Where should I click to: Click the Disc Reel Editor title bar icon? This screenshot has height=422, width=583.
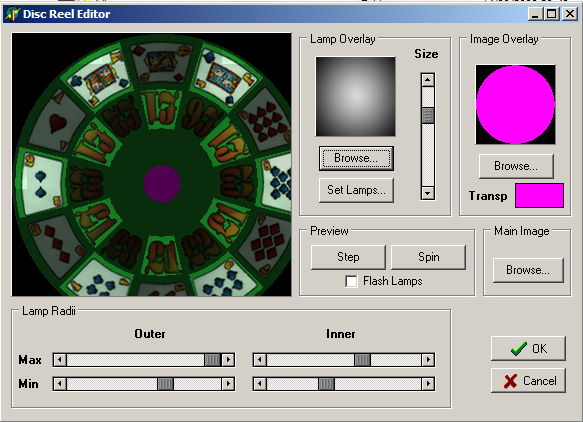pos(12,14)
